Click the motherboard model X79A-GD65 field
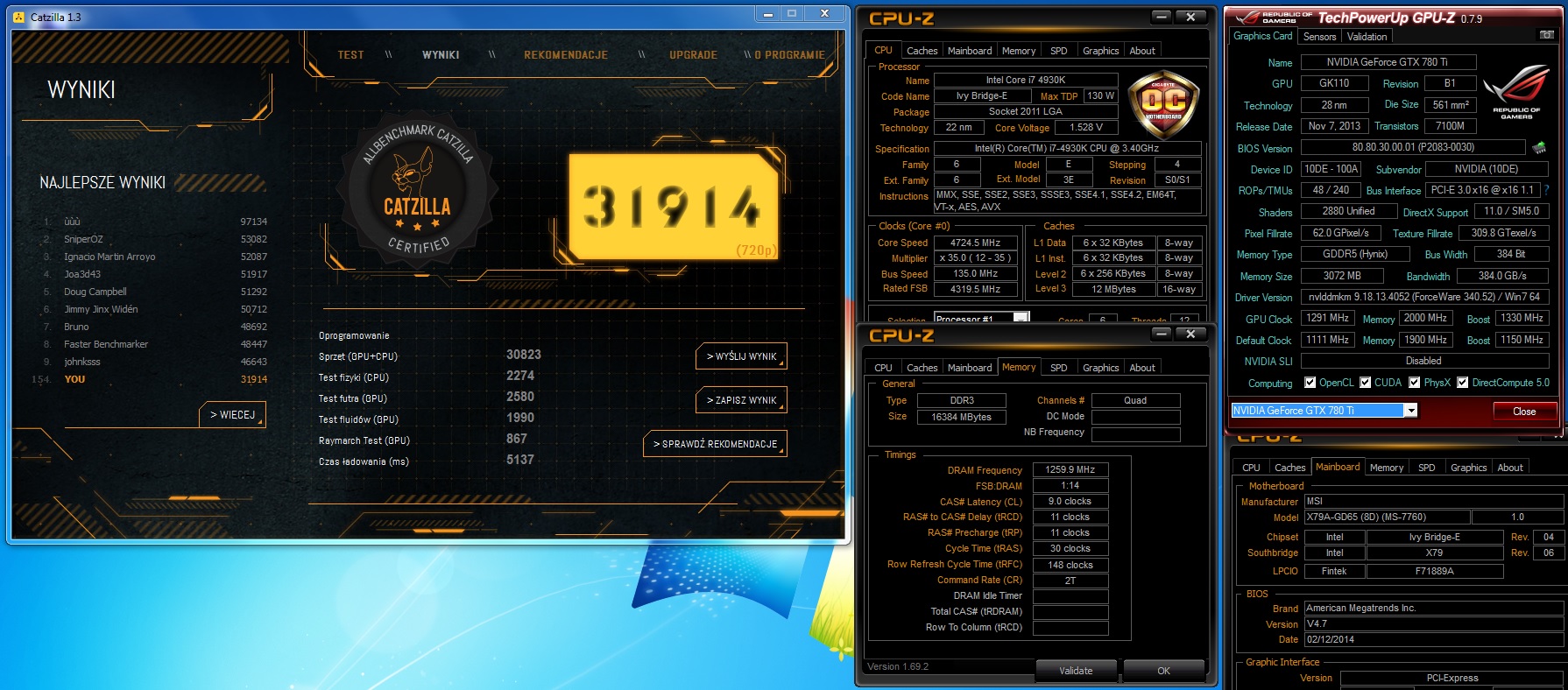Viewport: 1568px width, 690px height. [x=1386, y=517]
